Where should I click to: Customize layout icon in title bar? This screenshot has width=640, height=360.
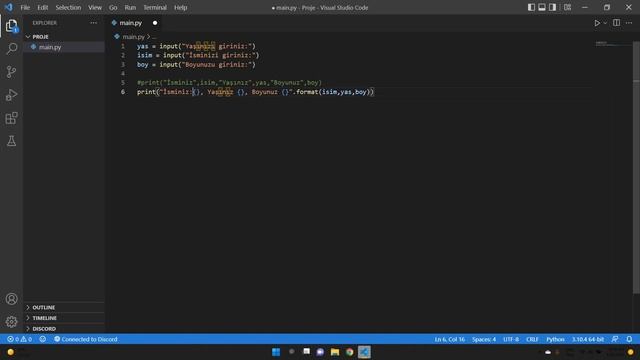(567, 7)
